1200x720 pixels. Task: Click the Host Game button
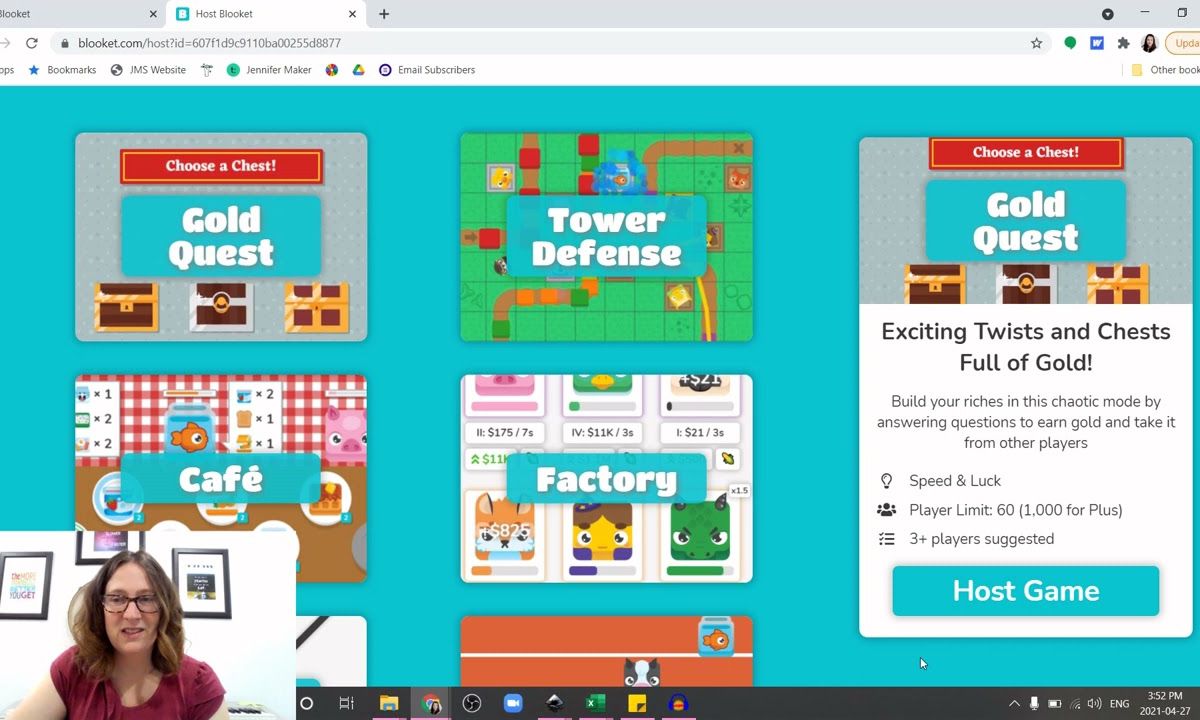(x=1025, y=591)
